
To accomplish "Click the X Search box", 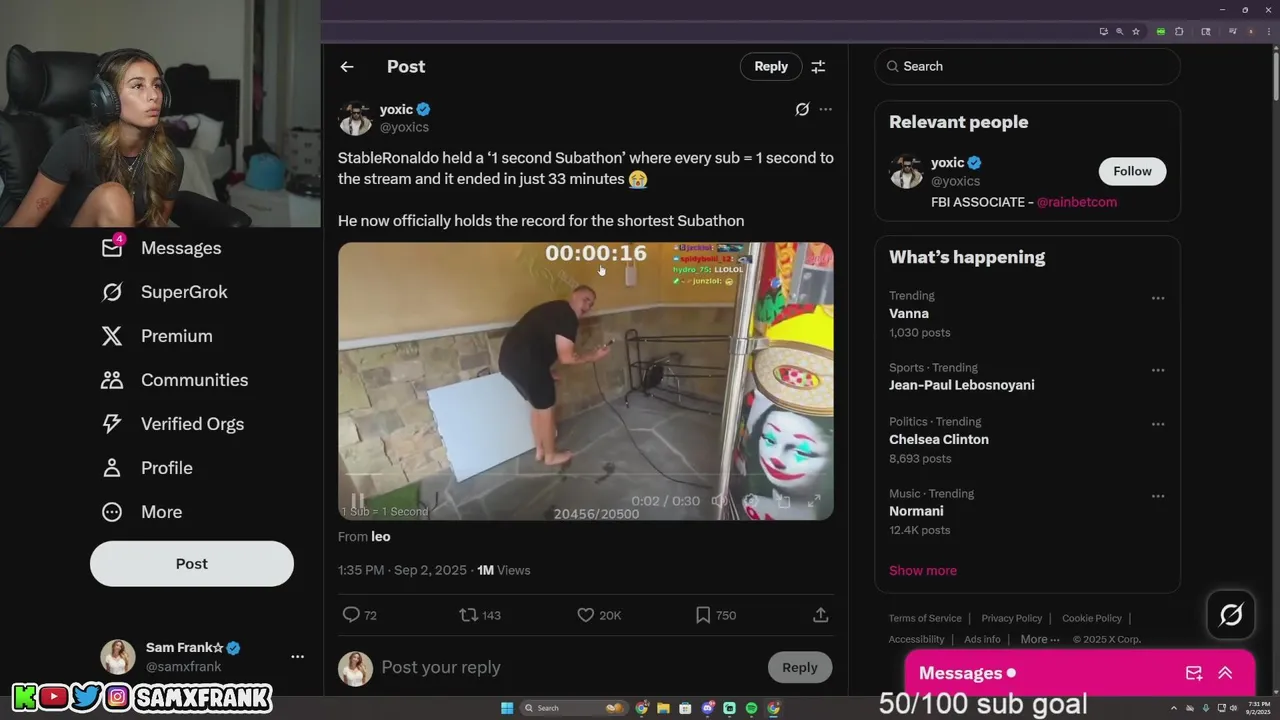I will (1027, 66).
